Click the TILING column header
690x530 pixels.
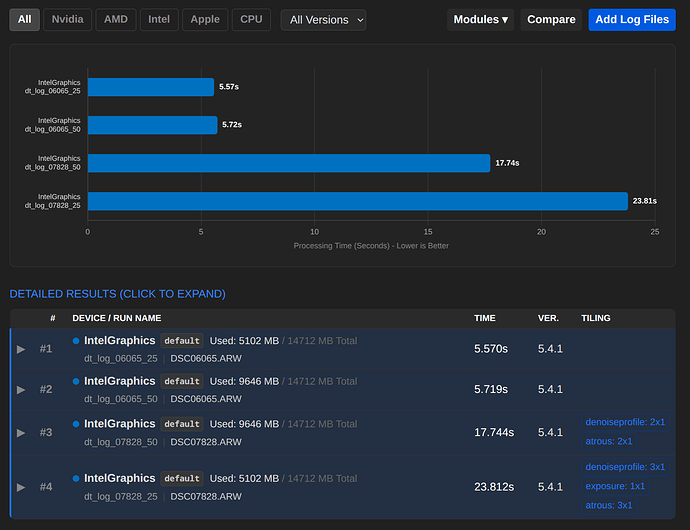pyautogui.click(x=595, y=318)
